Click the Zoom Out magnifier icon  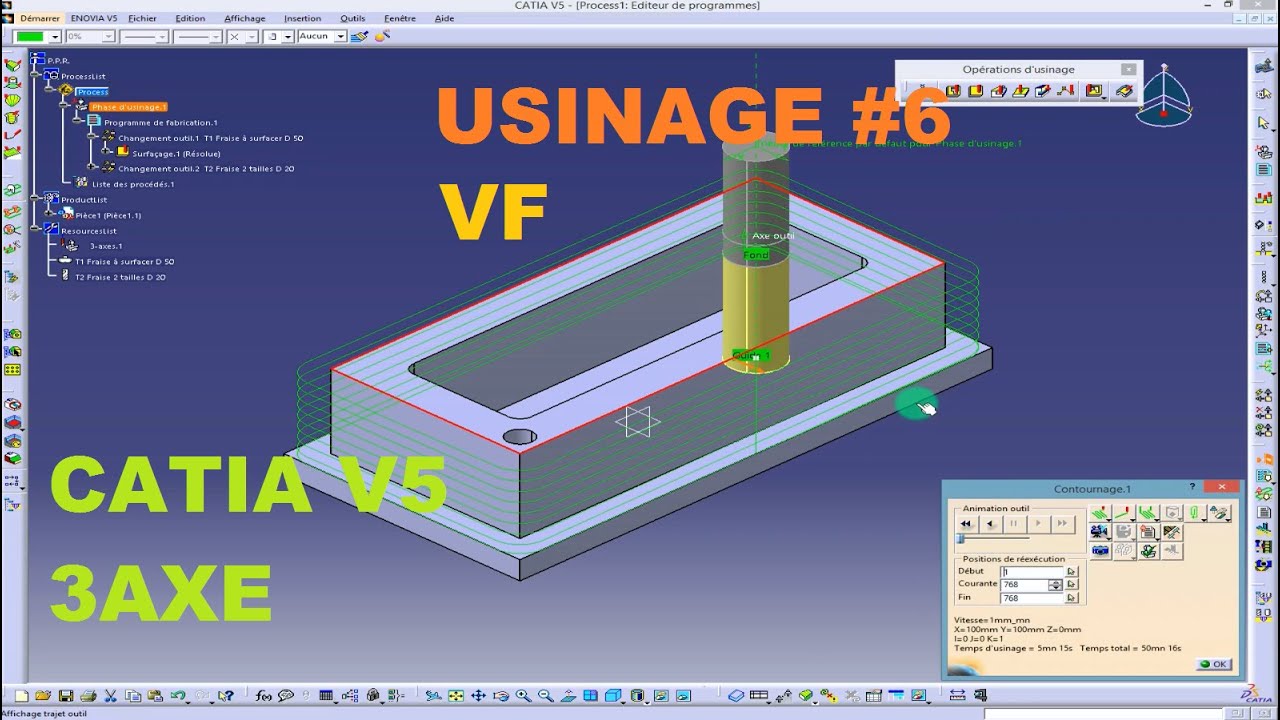click(x=545, y=696)
